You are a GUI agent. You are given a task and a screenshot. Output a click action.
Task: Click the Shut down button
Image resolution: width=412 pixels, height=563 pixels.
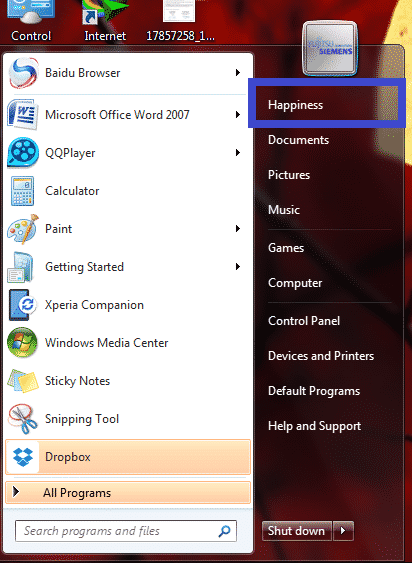(296, 531)
